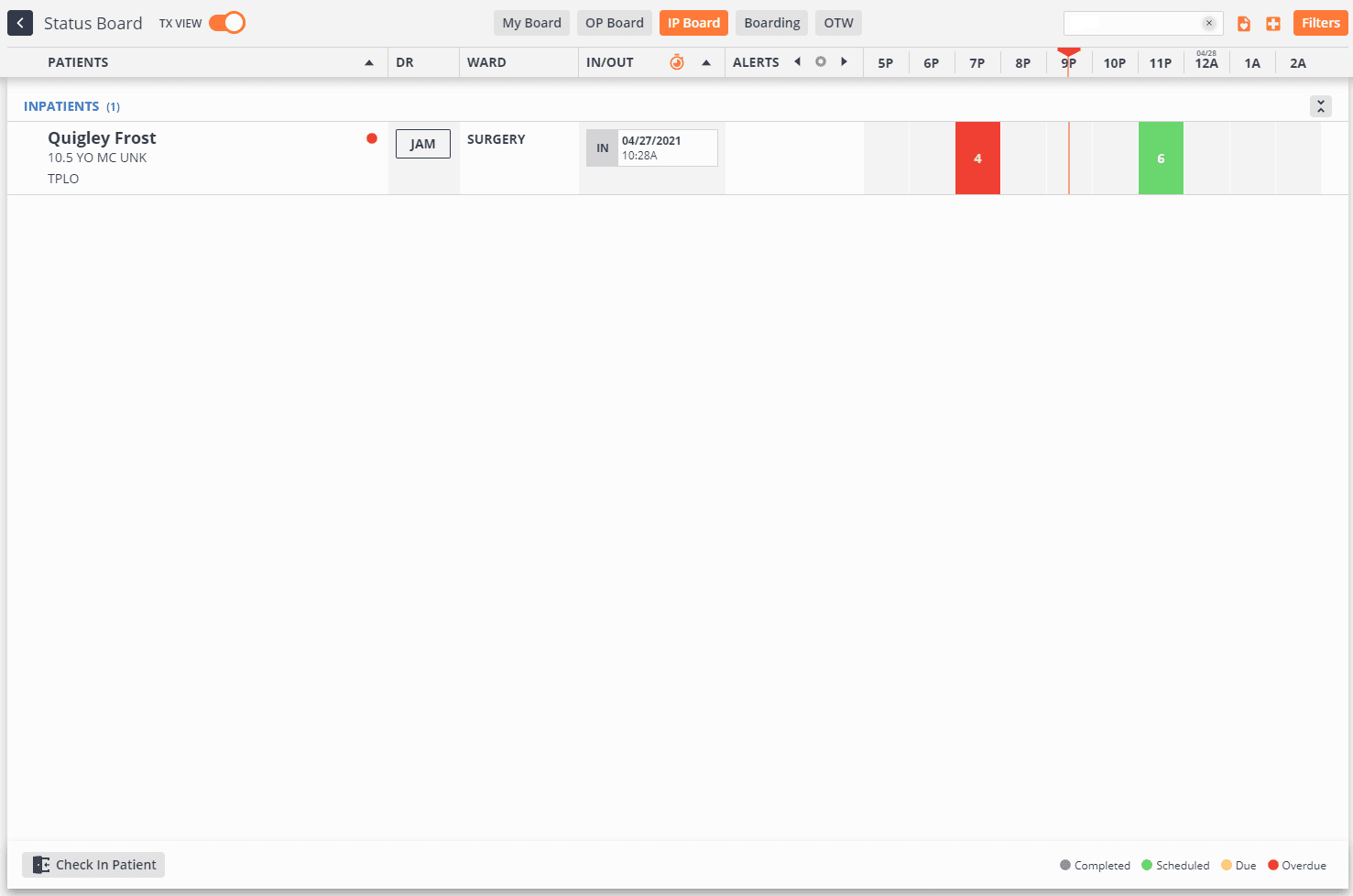Click the Check In Patient button

click(93, 865)
